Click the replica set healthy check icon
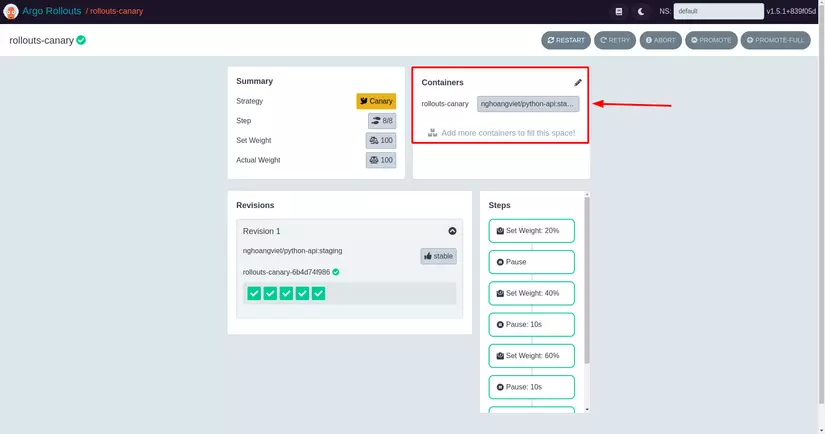This screenshot has width=825, height=434. point(336,272)
